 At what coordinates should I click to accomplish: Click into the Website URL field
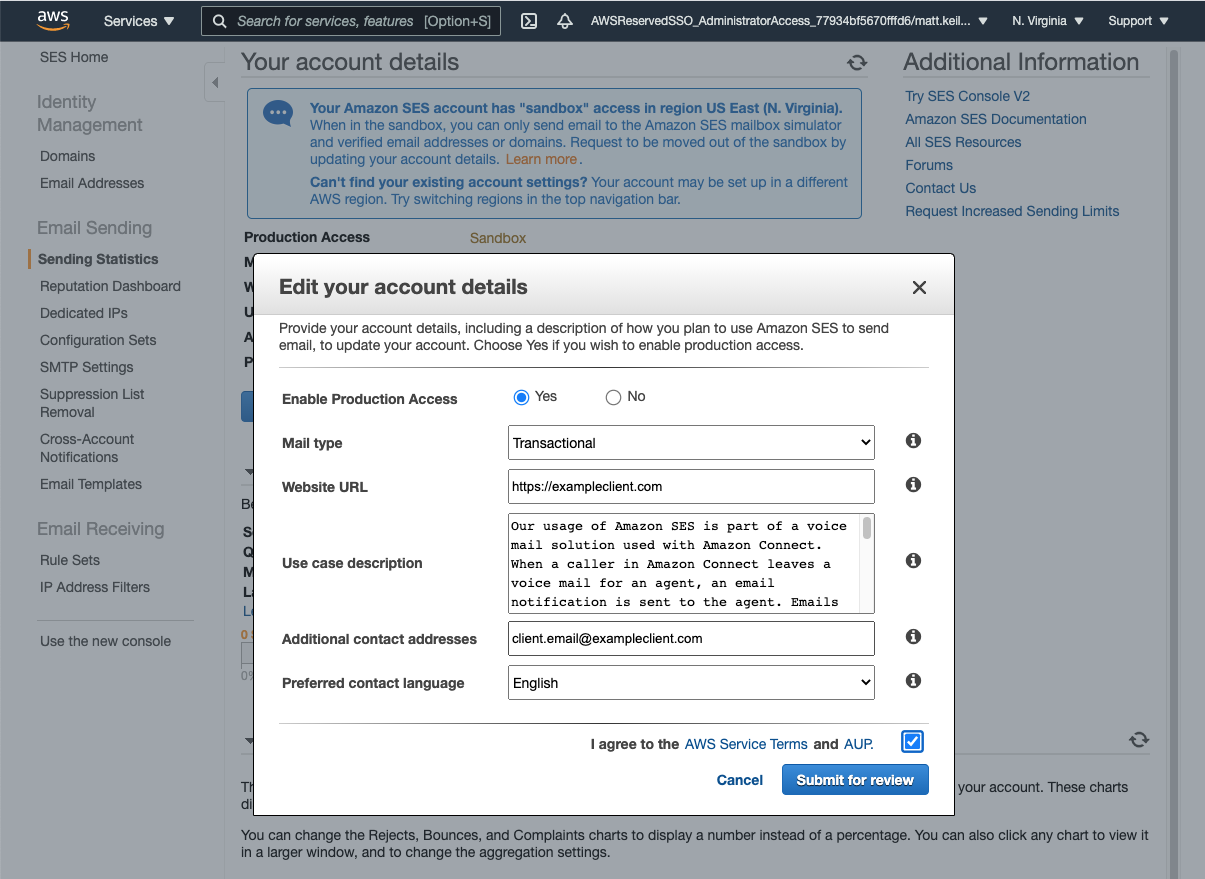click(691, 487)
